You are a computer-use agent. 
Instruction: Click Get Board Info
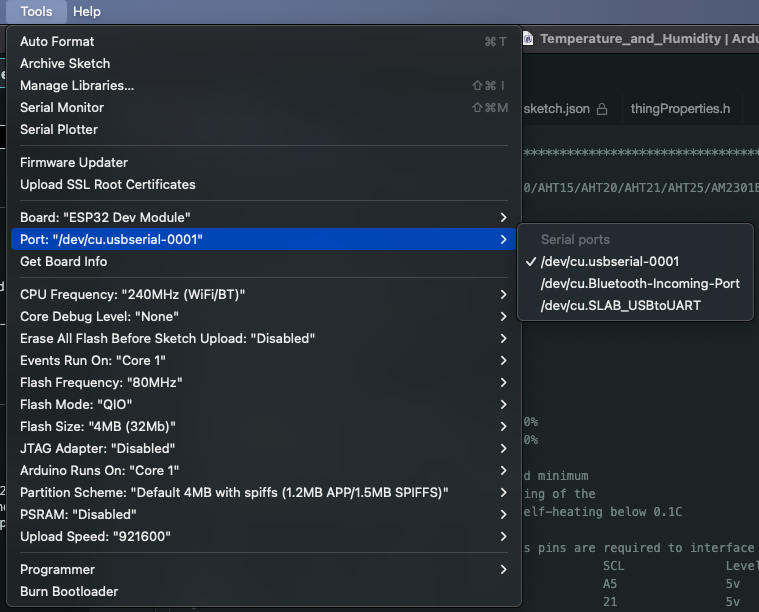(x=63, y=261)
